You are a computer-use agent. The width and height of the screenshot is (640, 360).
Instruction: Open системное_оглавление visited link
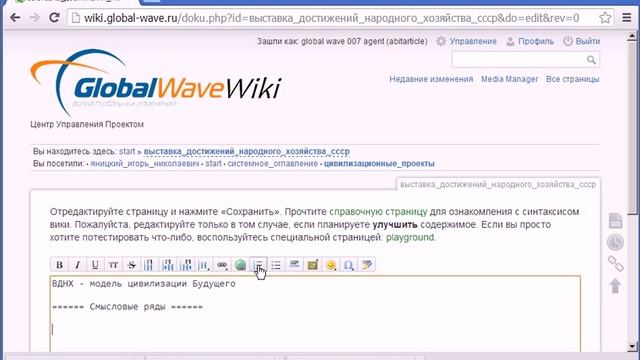tap(272, 164)
